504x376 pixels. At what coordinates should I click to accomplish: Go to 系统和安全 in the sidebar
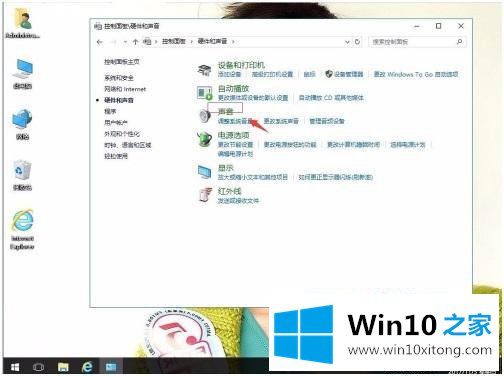(x=119, y=78)
